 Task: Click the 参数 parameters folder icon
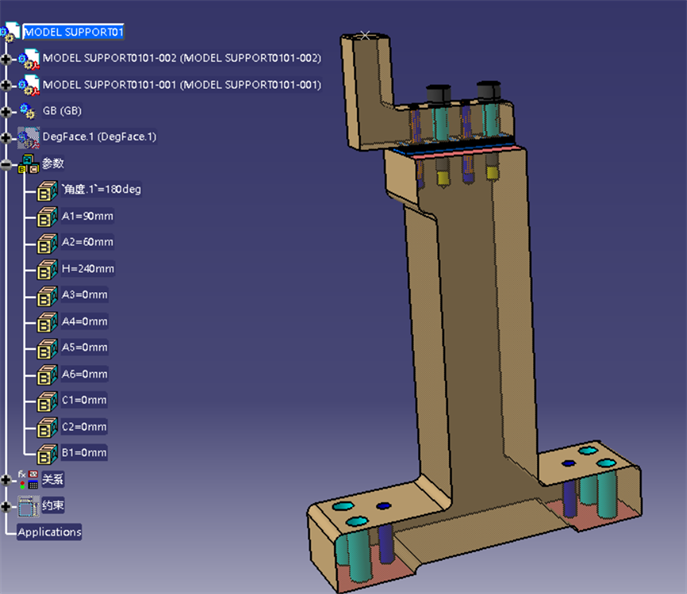[28, 163]
